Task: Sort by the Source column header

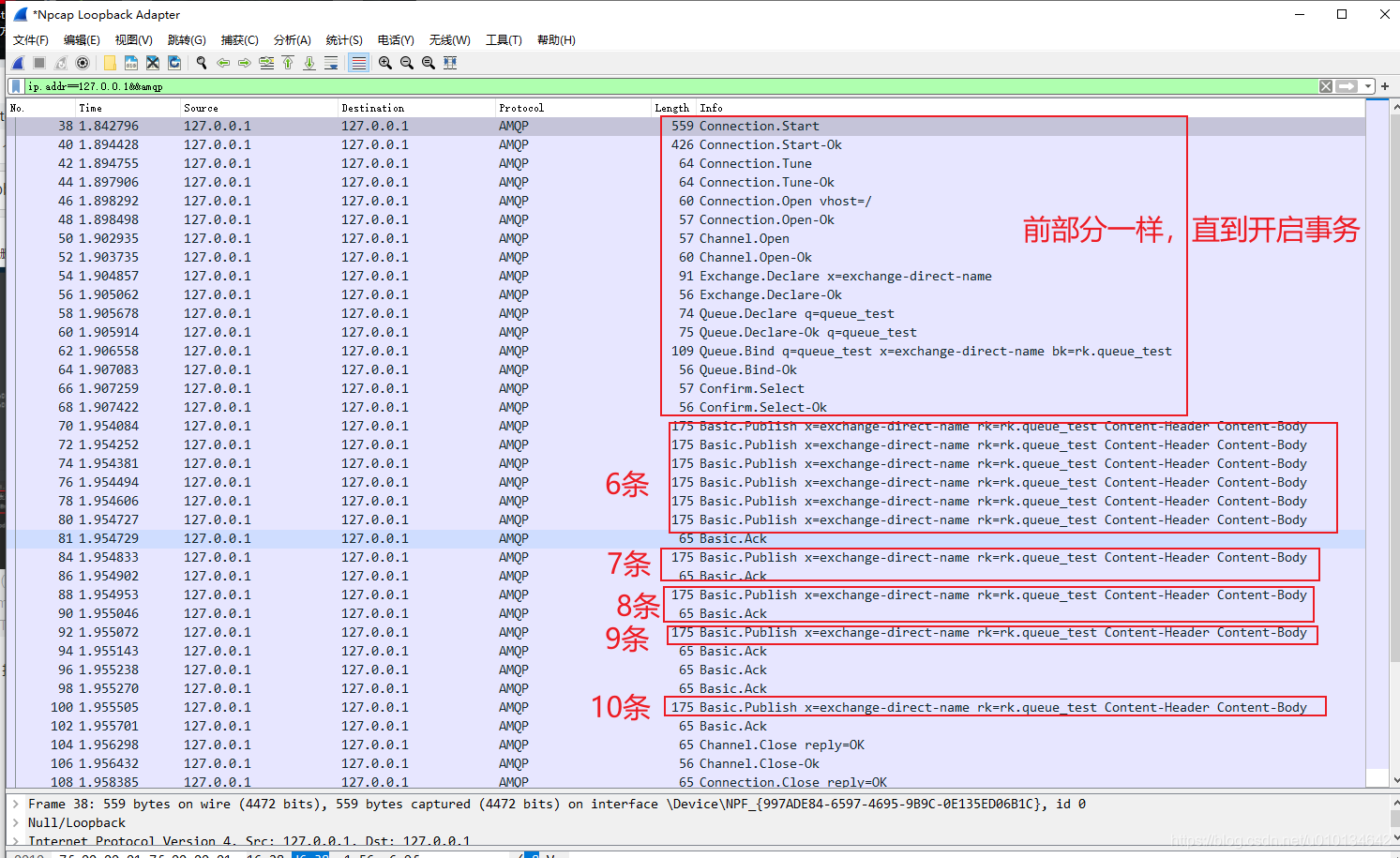Action: click(x=258, y=108)
